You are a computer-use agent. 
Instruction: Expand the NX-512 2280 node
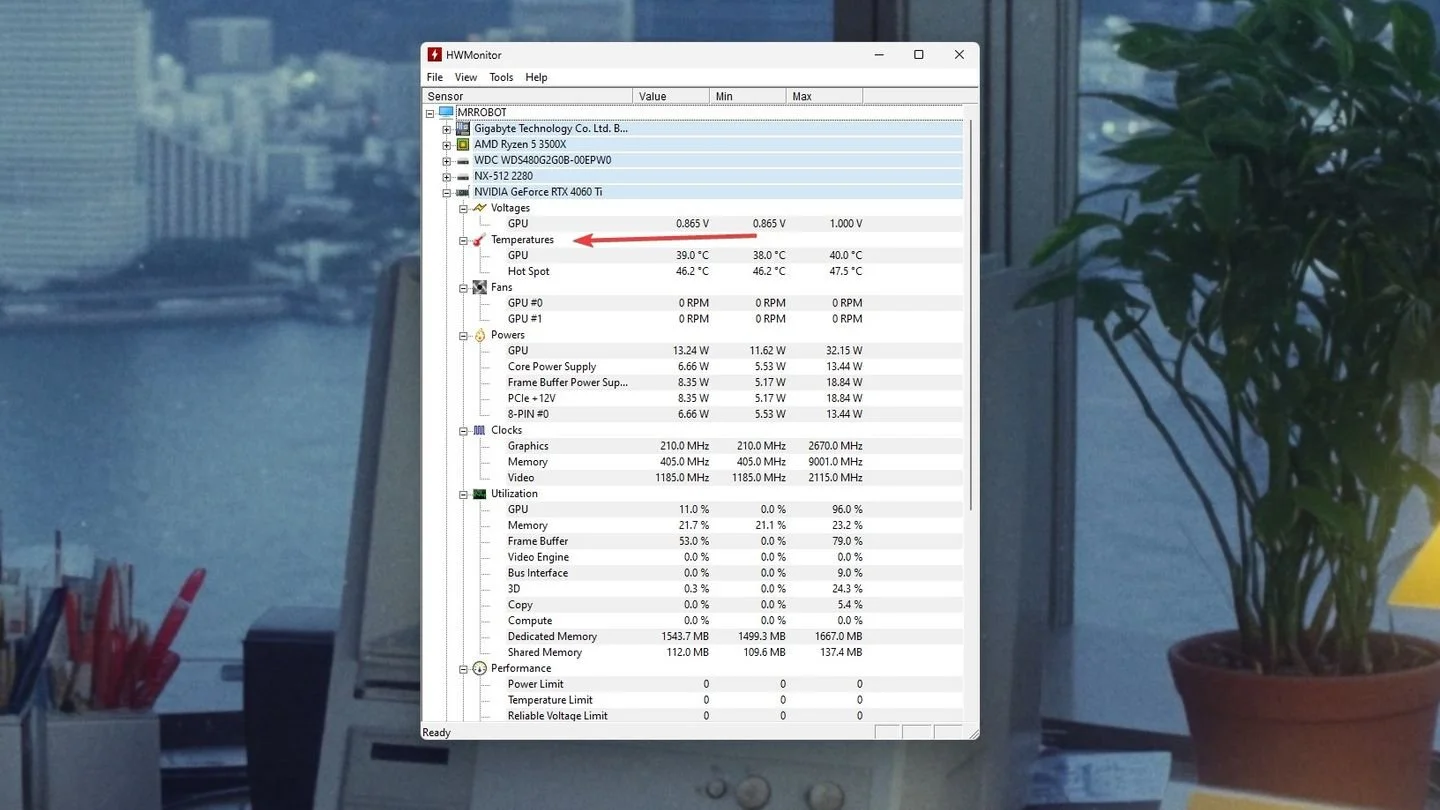pos(447,177)
